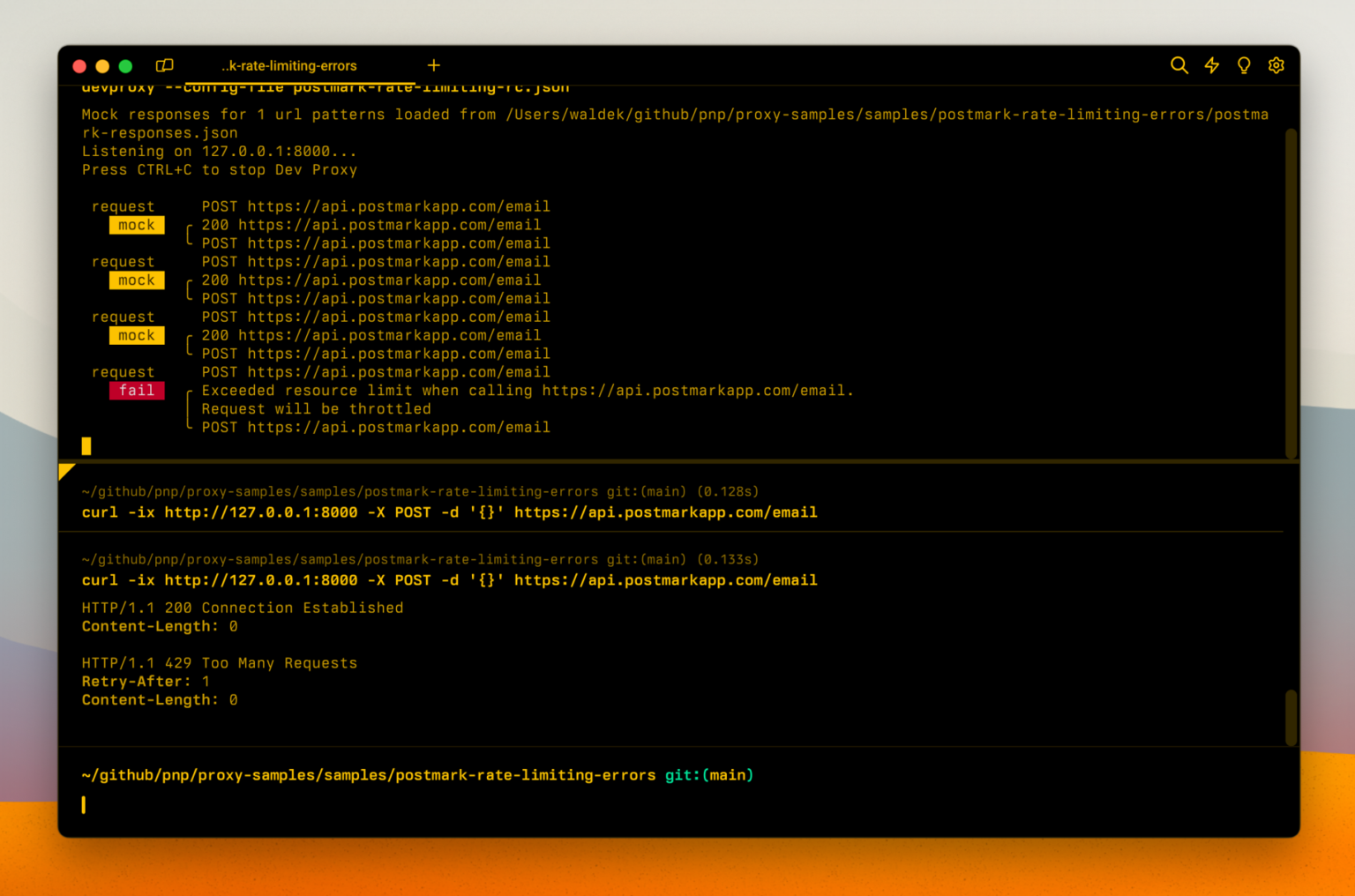Screen dimensions: 1355x896
Task: Open search using the magnifier icon
Action: point(1179,65)
